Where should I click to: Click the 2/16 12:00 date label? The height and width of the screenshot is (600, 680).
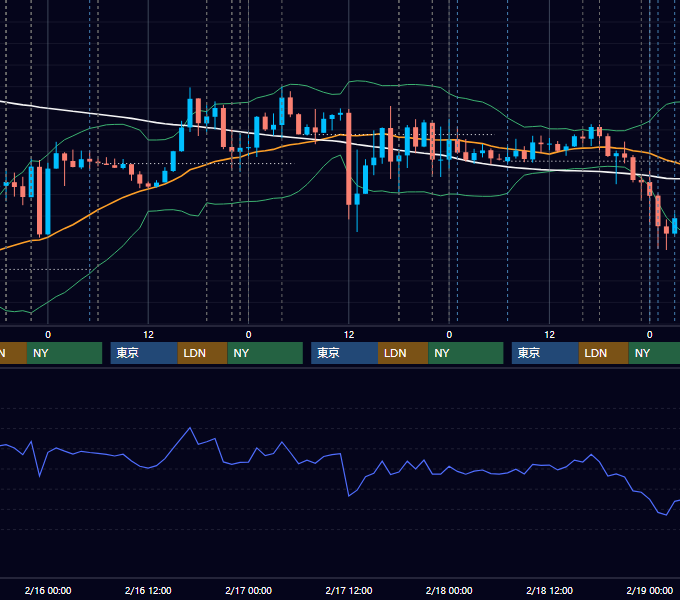coord(148,590)
